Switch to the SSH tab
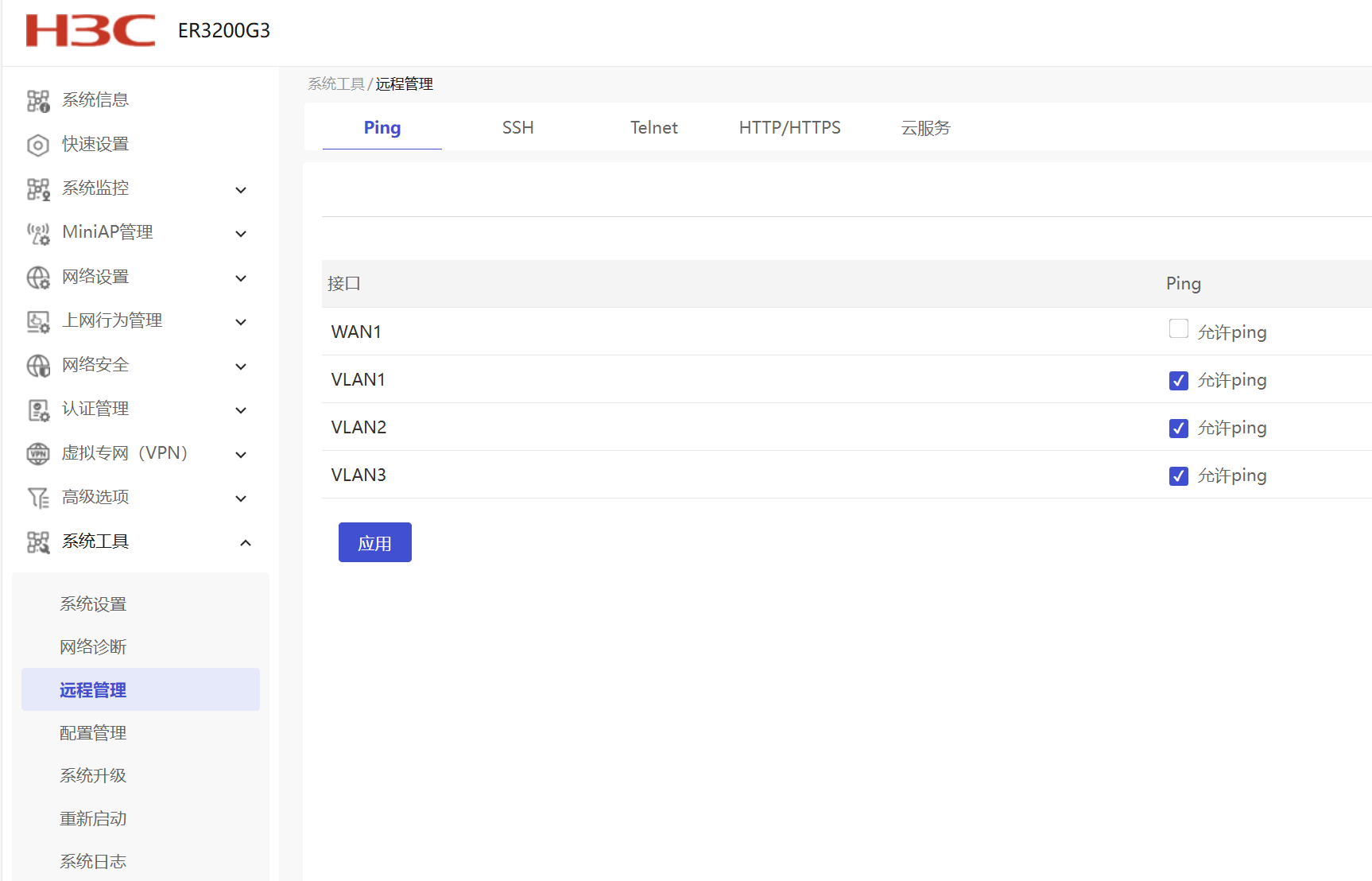 517,128
